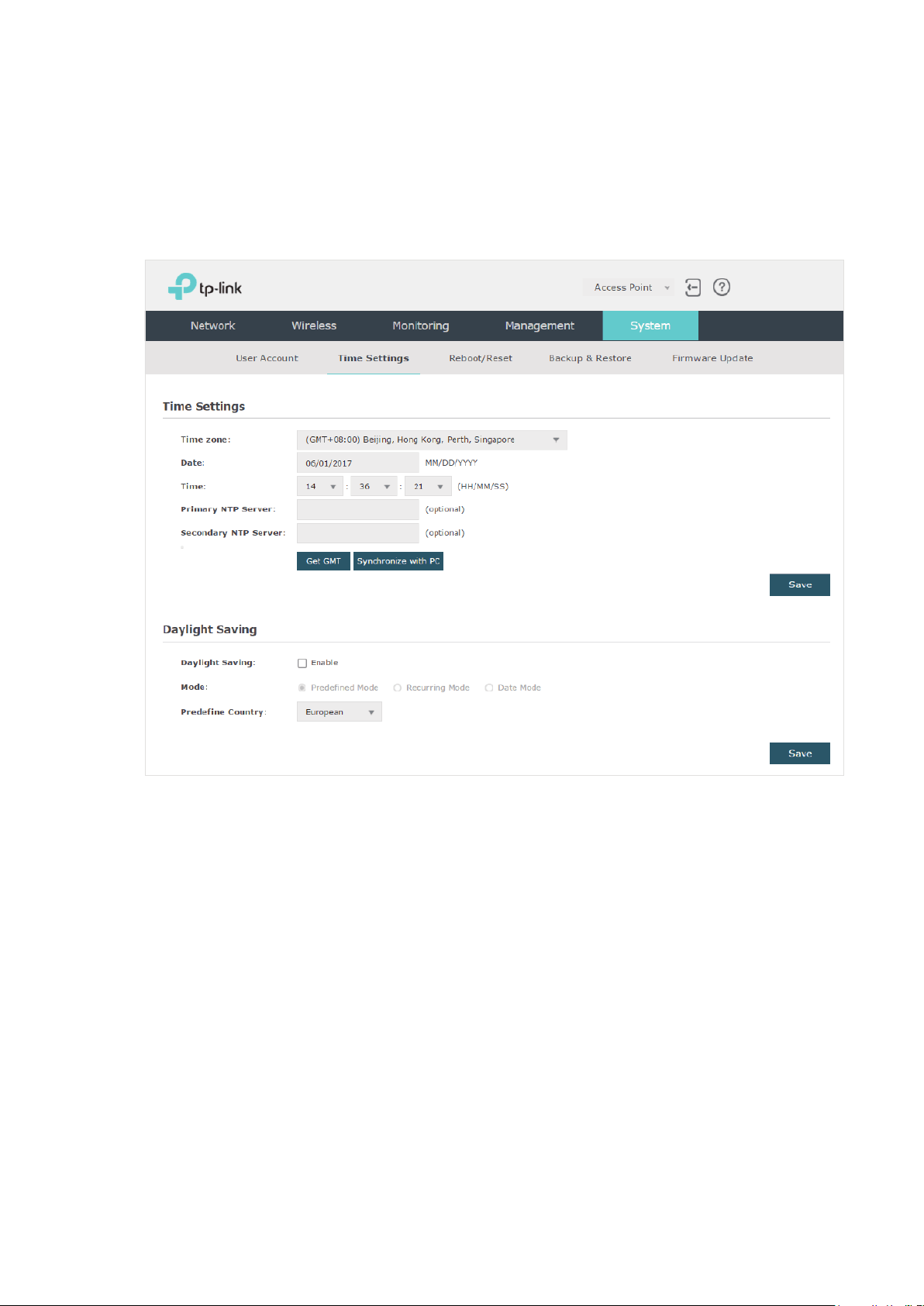
Task: Switch to the Firmware Update tab
Action: coord(712,358)
